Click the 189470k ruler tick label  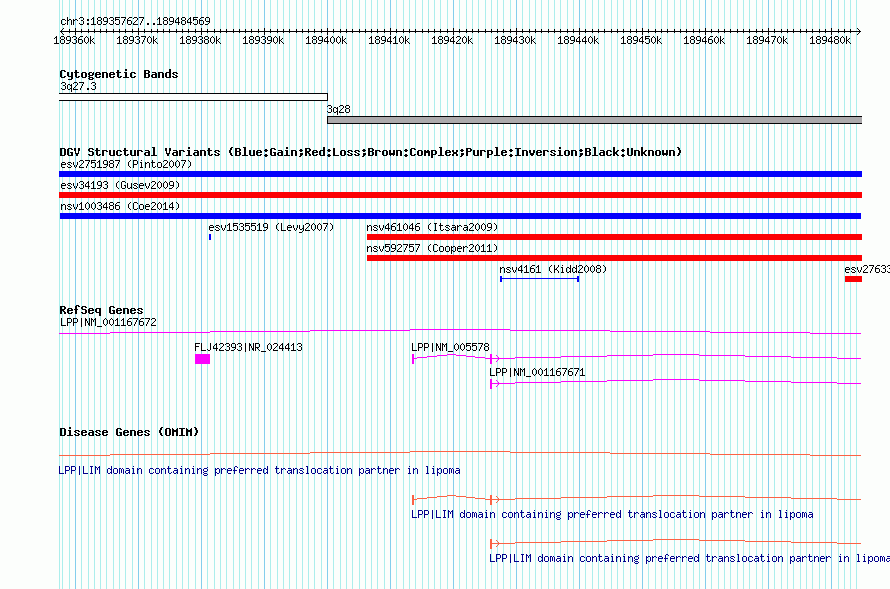click(x=767, y=40)
